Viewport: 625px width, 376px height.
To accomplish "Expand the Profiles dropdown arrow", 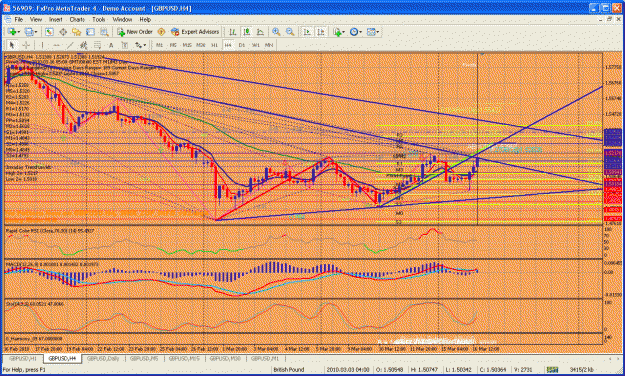I will (x=36, y=32).
